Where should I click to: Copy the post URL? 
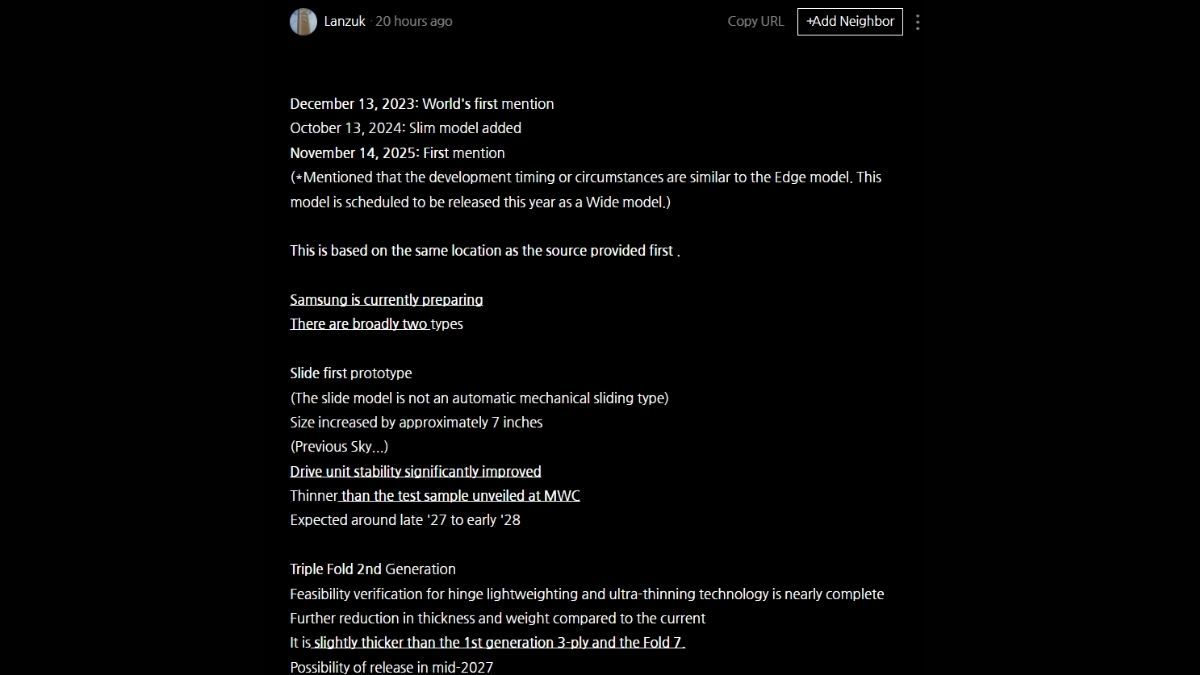(x=755, y=21)
